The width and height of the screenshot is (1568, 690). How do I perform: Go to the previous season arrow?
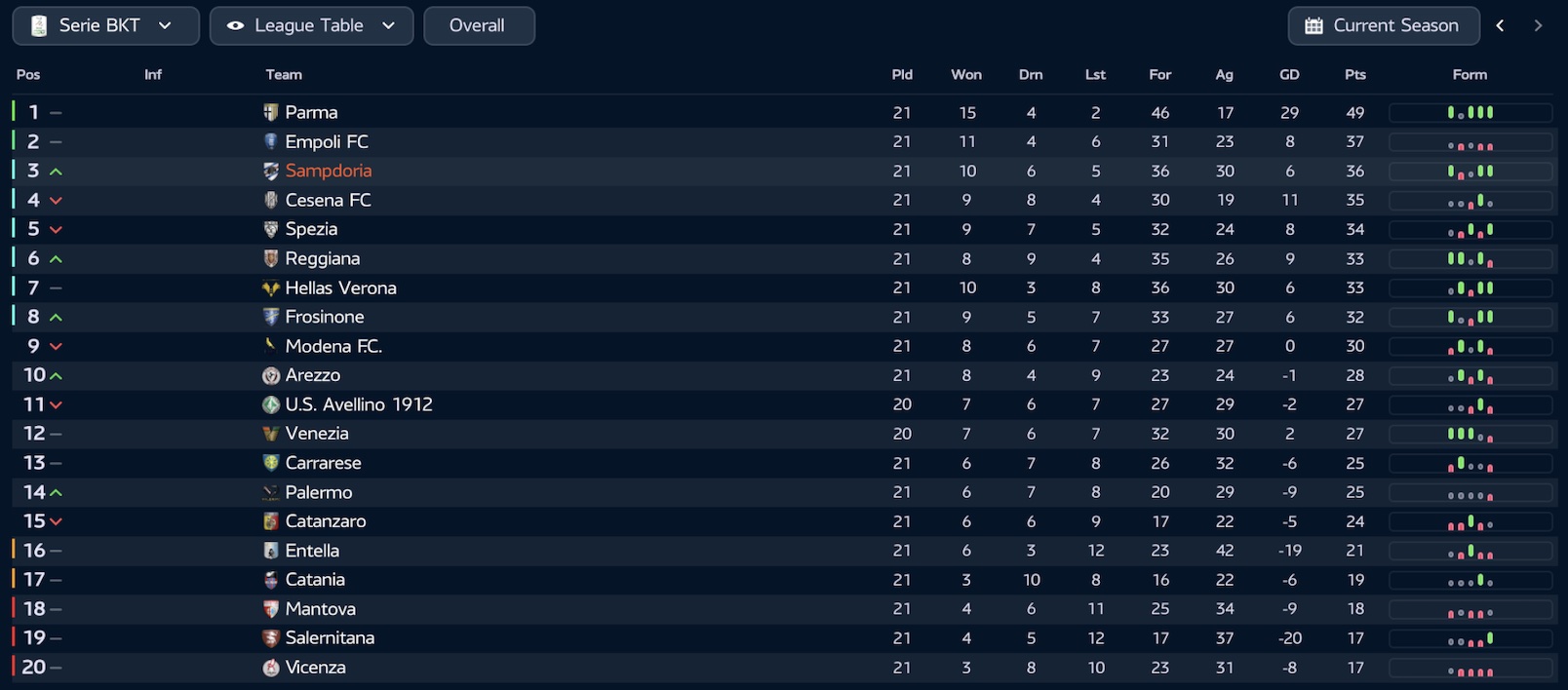[1501, 25]
